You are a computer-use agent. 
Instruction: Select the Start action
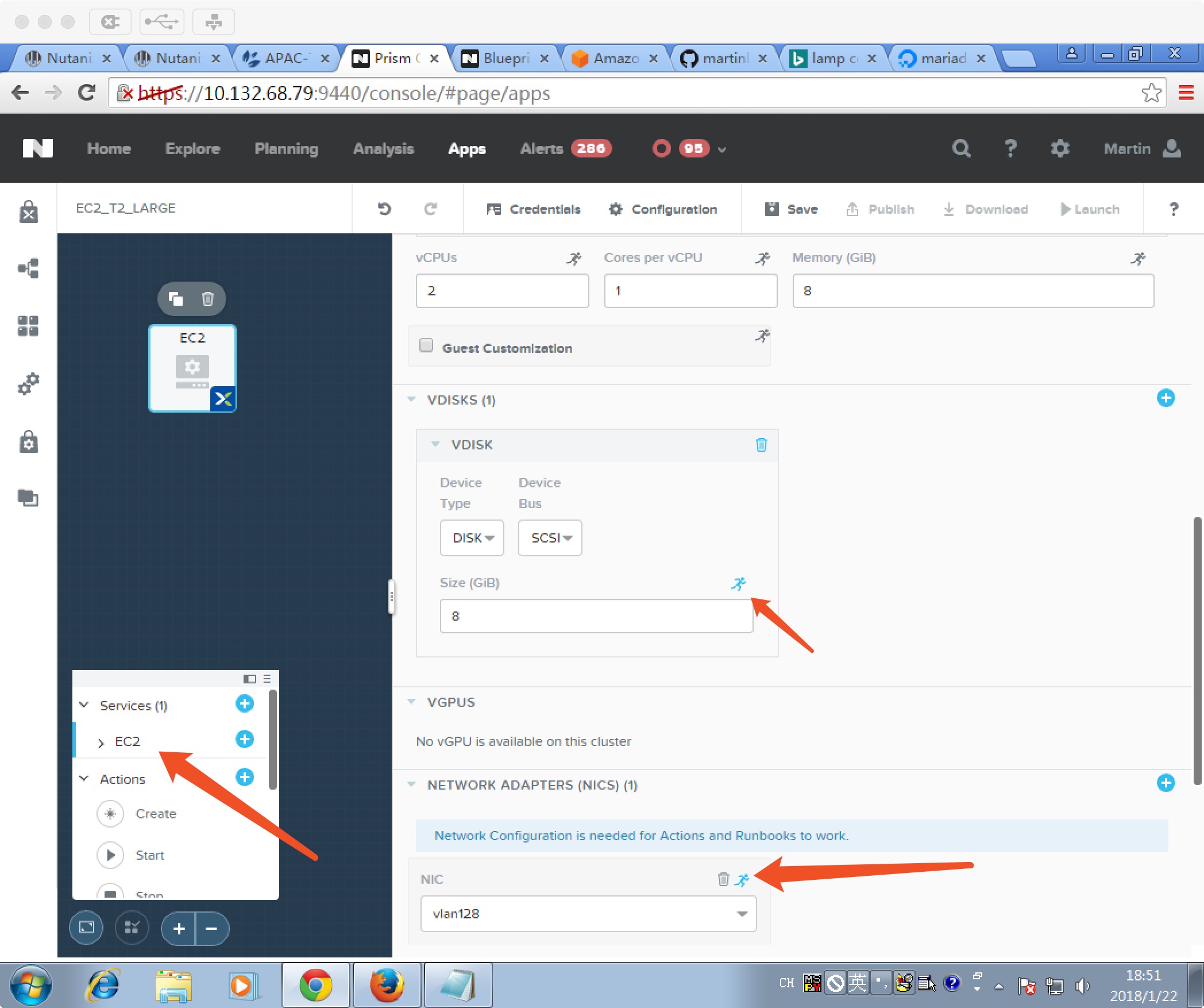[132, 855]
